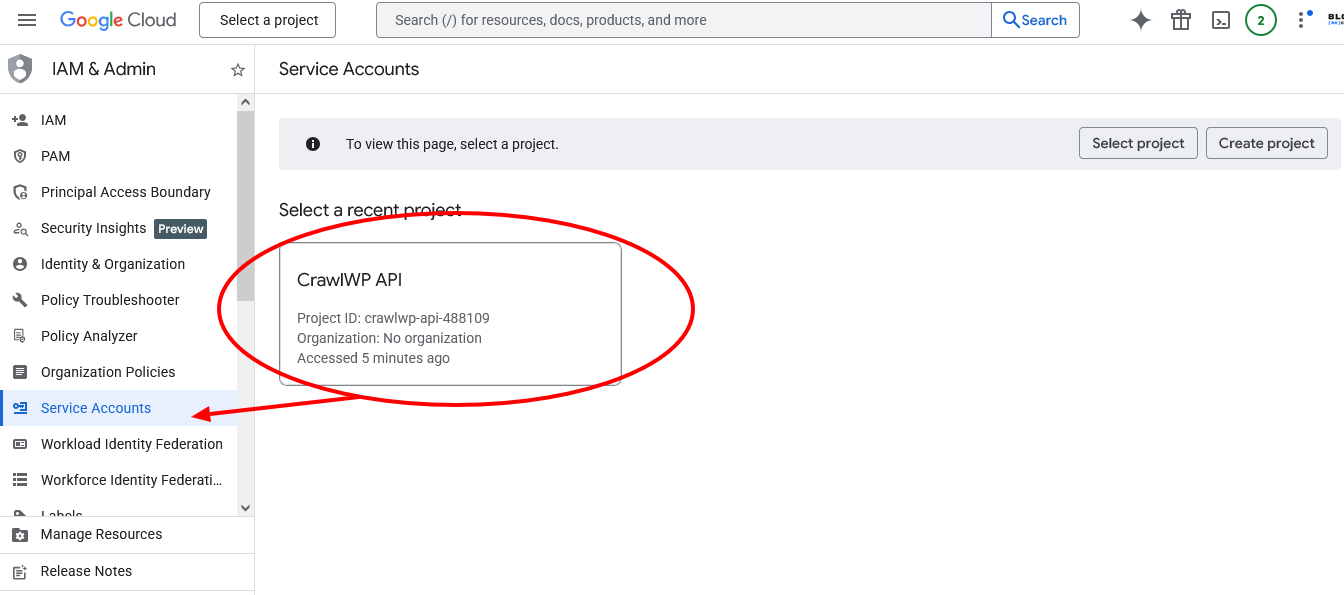Open Organization Policies in sidebar
Screen dimensions: 1344x595
click(x=108, y=372)
